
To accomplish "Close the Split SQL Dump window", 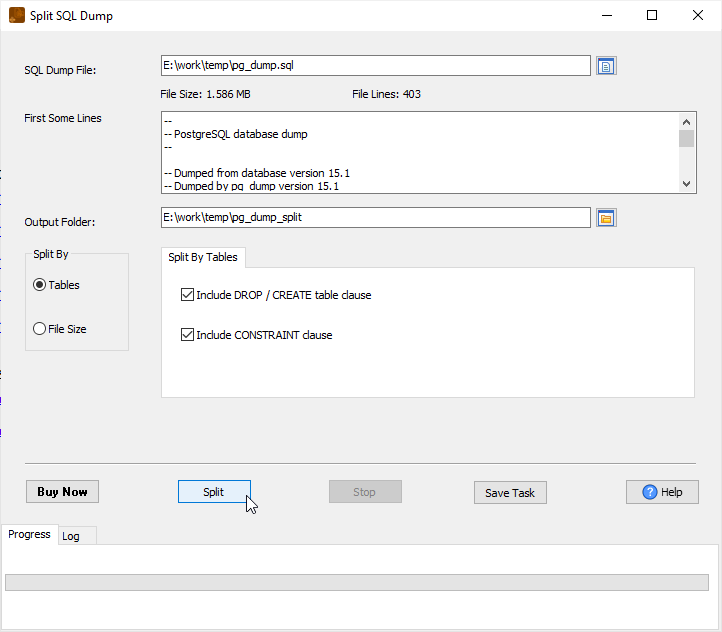I will [x=698, y=15].
